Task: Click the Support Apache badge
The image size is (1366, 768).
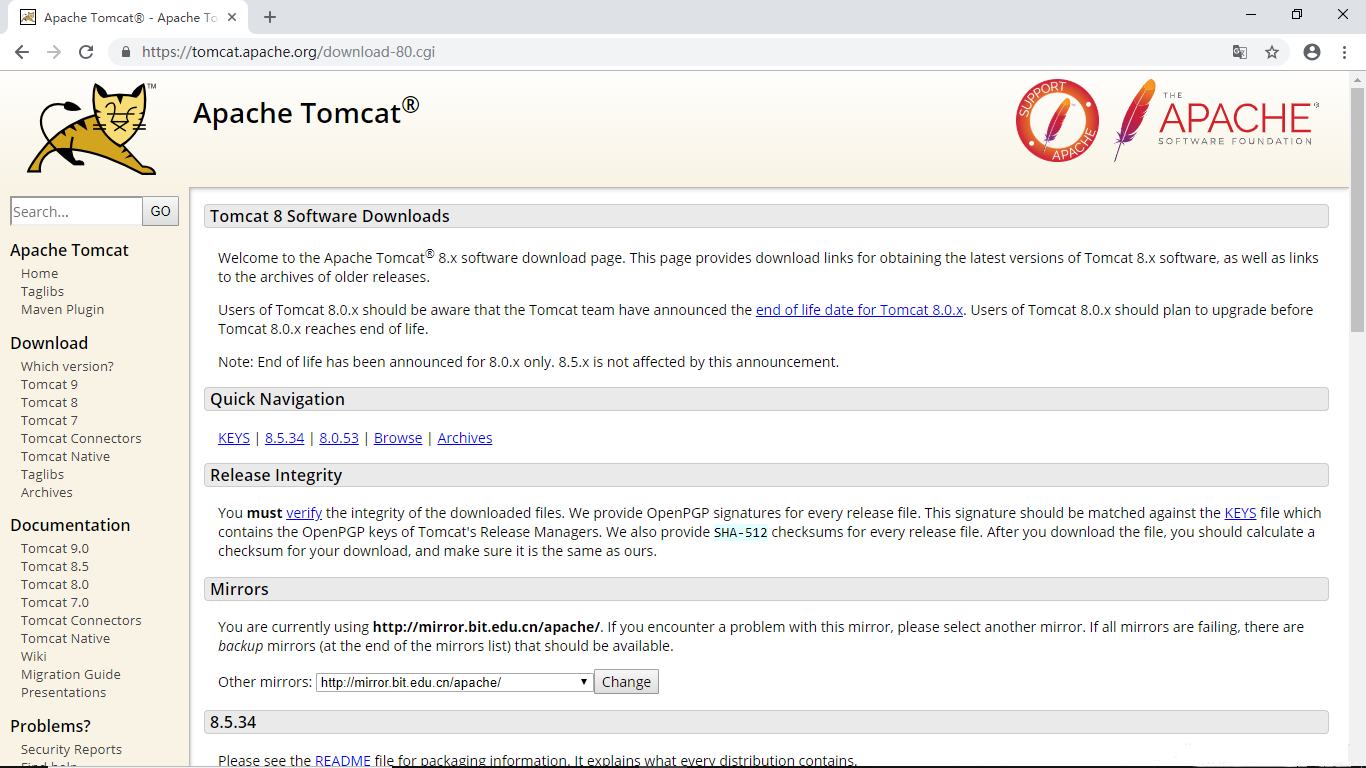Action: coord(1057,121)
